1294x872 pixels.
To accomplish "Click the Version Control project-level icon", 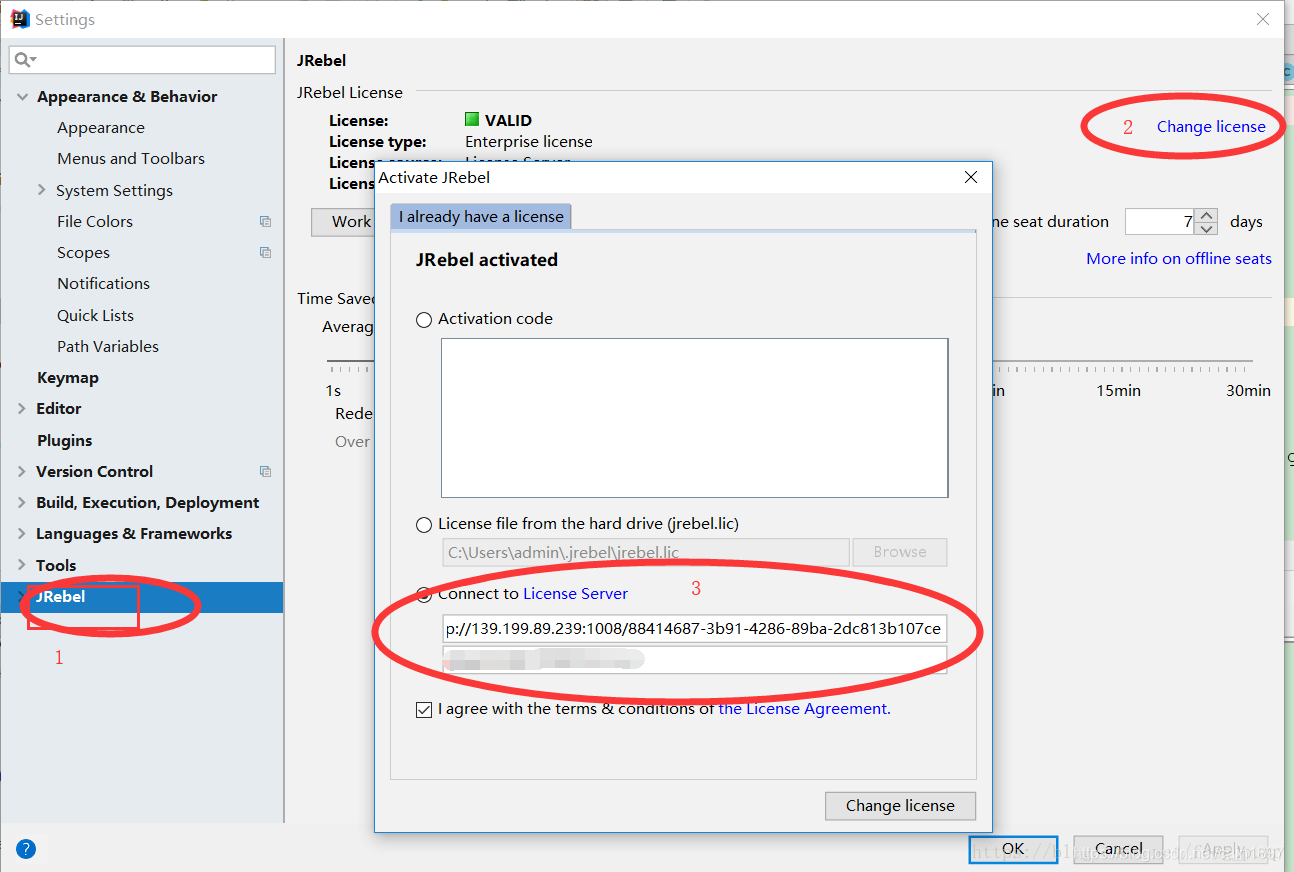I will (x=265, y=471).
